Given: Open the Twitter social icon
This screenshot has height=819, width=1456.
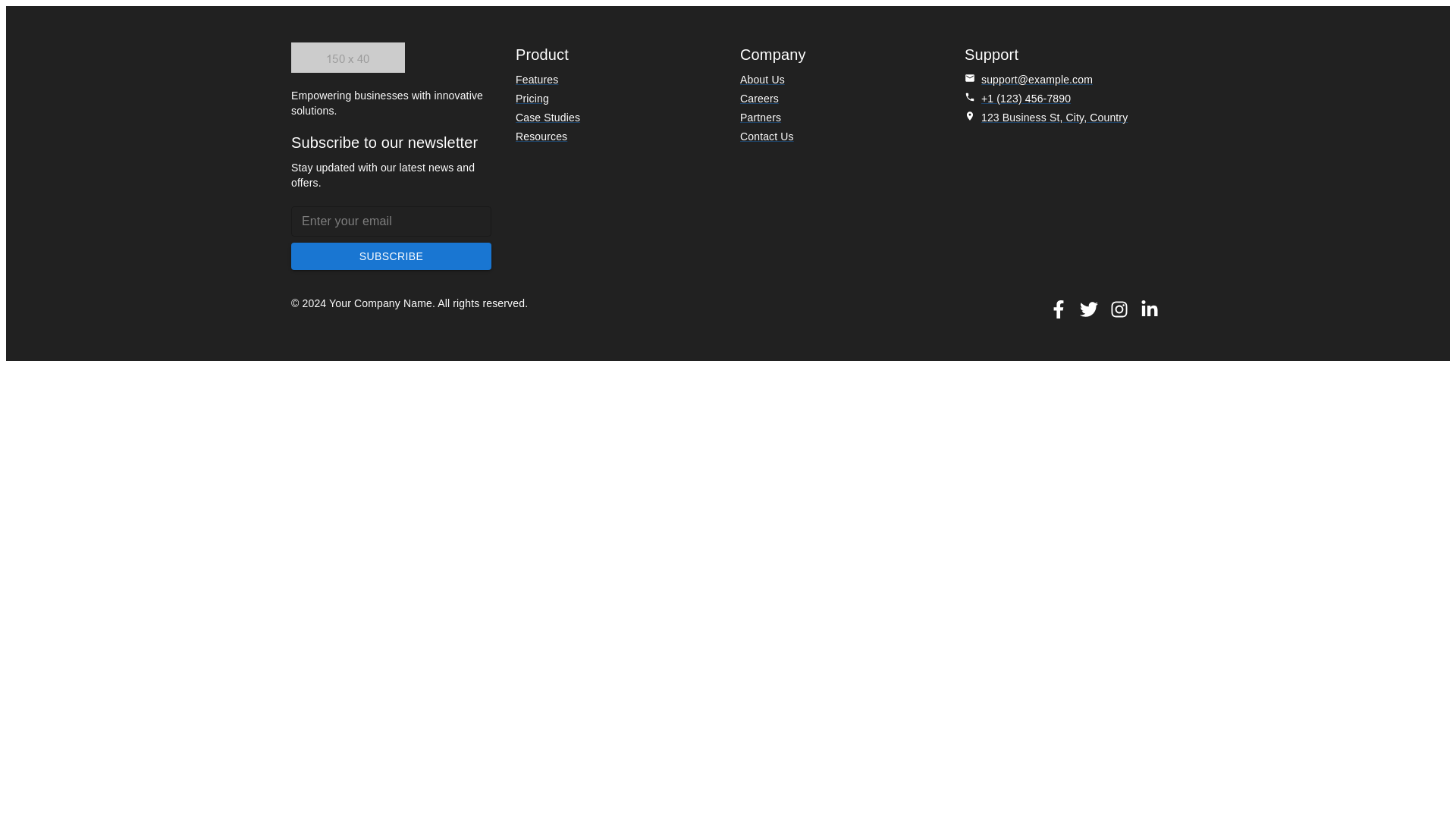Looking at the screenshot, I should 1089,309.
